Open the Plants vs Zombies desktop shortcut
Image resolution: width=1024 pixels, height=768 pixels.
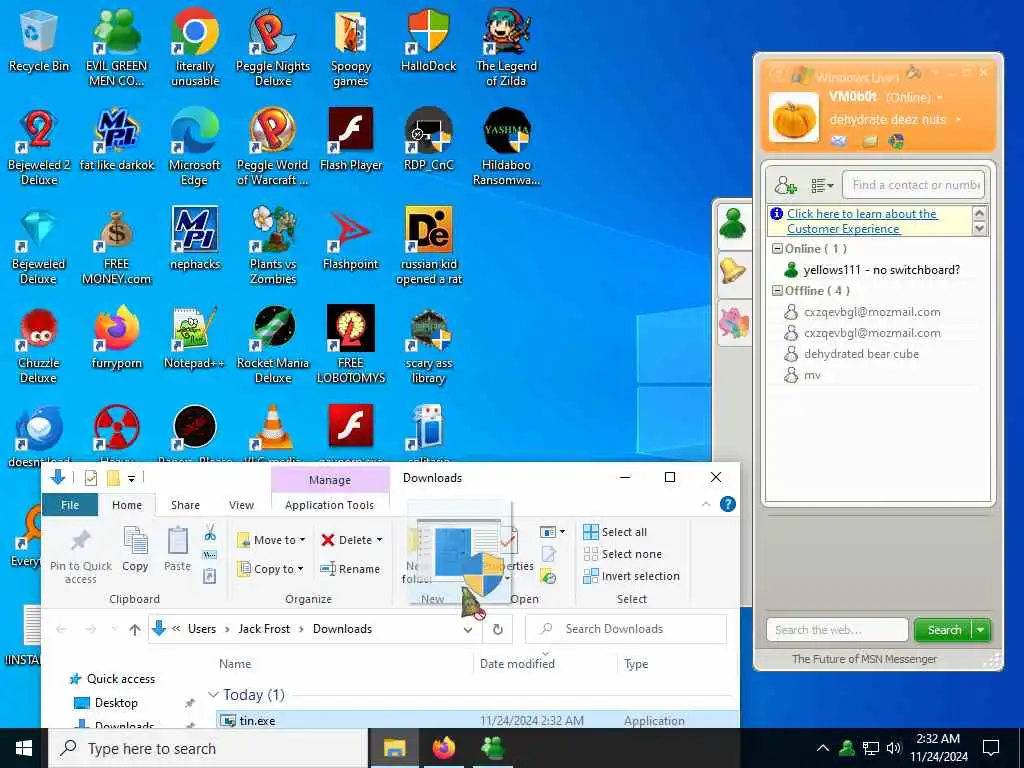point(273,246)
